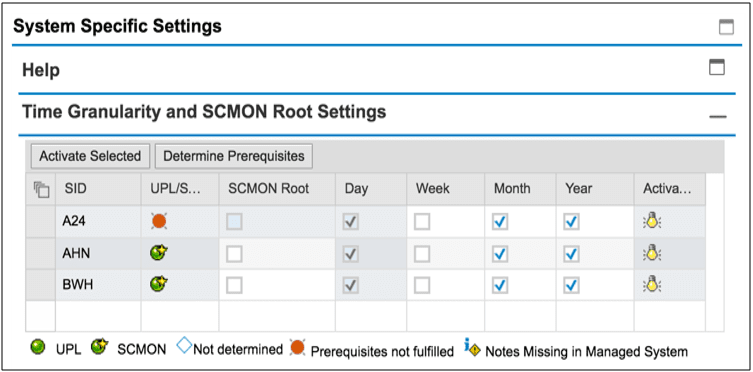The width and height of the screenshot is (753, 372).
Task: Click the Determine Prerequisites button
Action: click(234, 156)
